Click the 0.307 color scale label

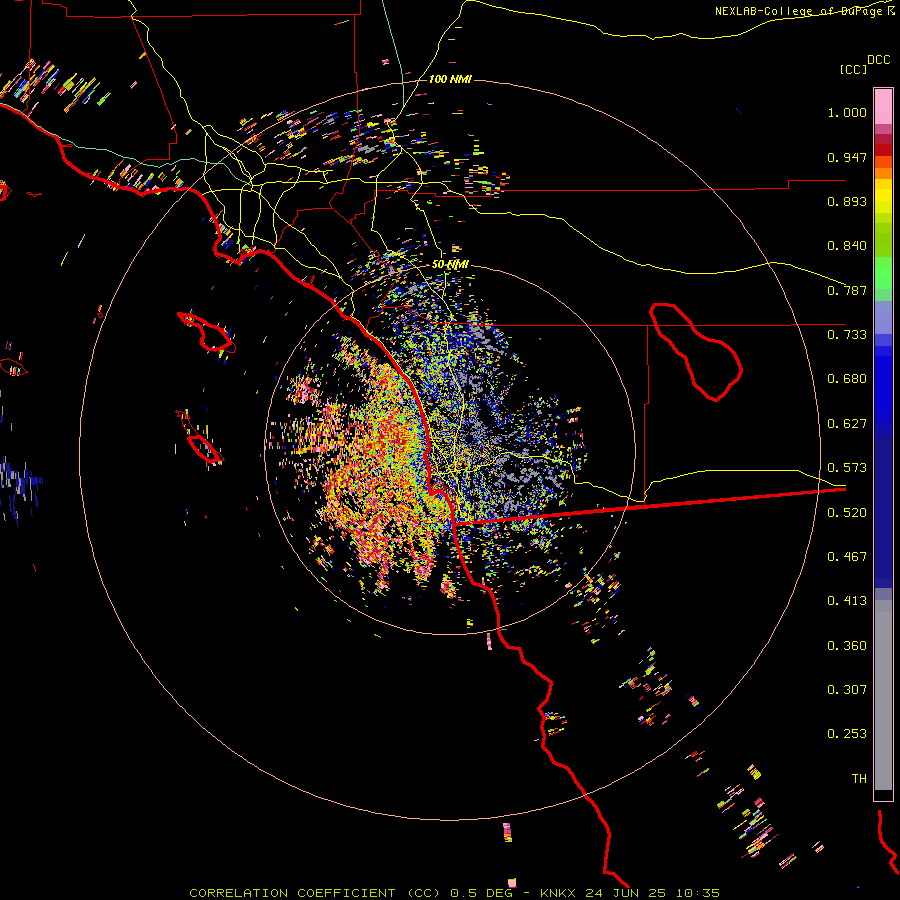pos(847,690)
